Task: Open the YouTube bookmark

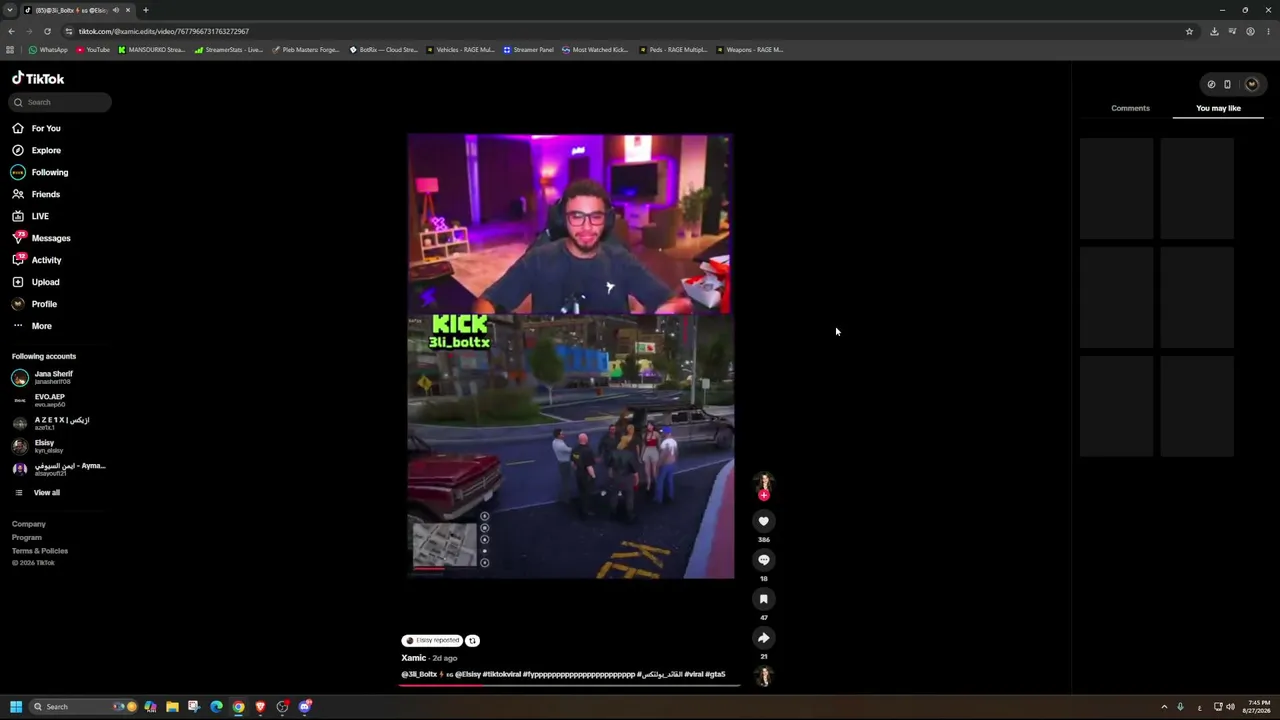Action: pyautogui.click(x=93, y=50)
